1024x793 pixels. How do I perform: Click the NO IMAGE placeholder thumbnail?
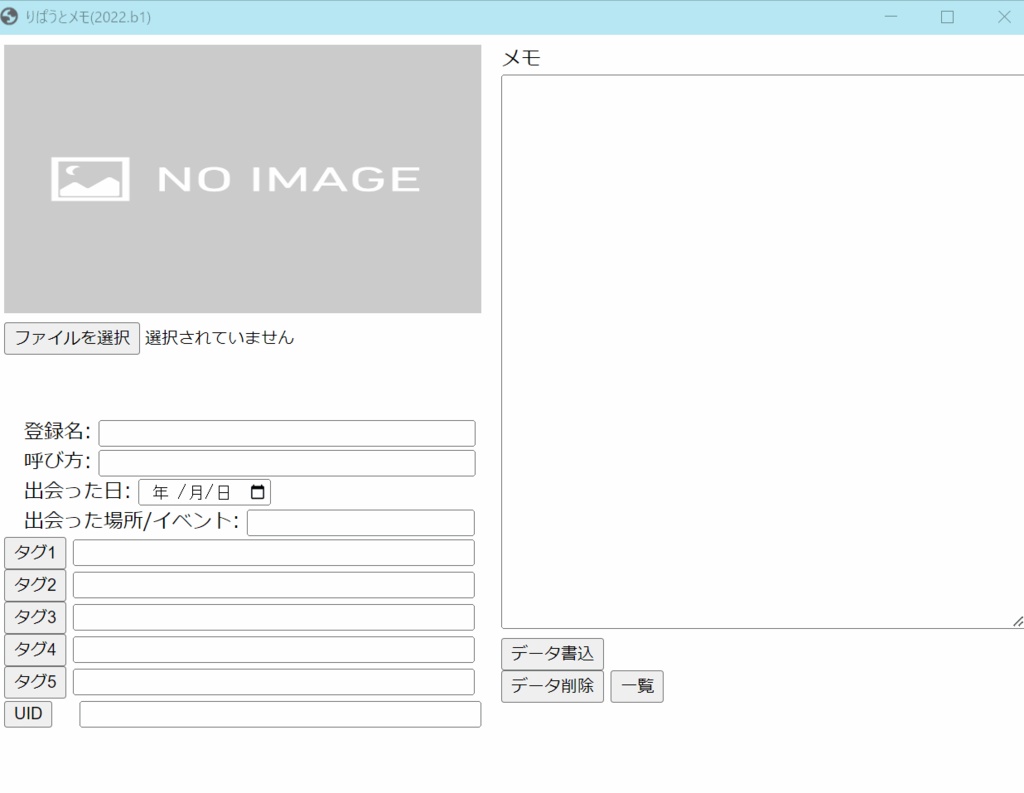click(242, 179)
